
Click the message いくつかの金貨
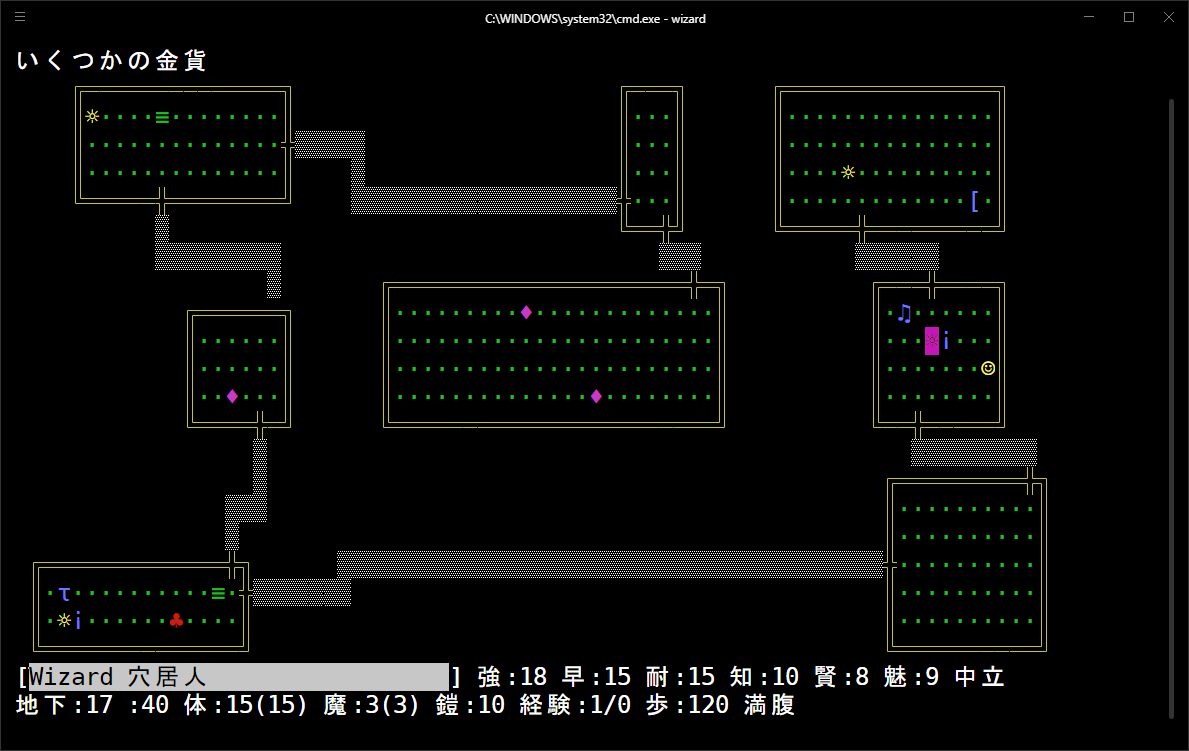click(111, 61)
